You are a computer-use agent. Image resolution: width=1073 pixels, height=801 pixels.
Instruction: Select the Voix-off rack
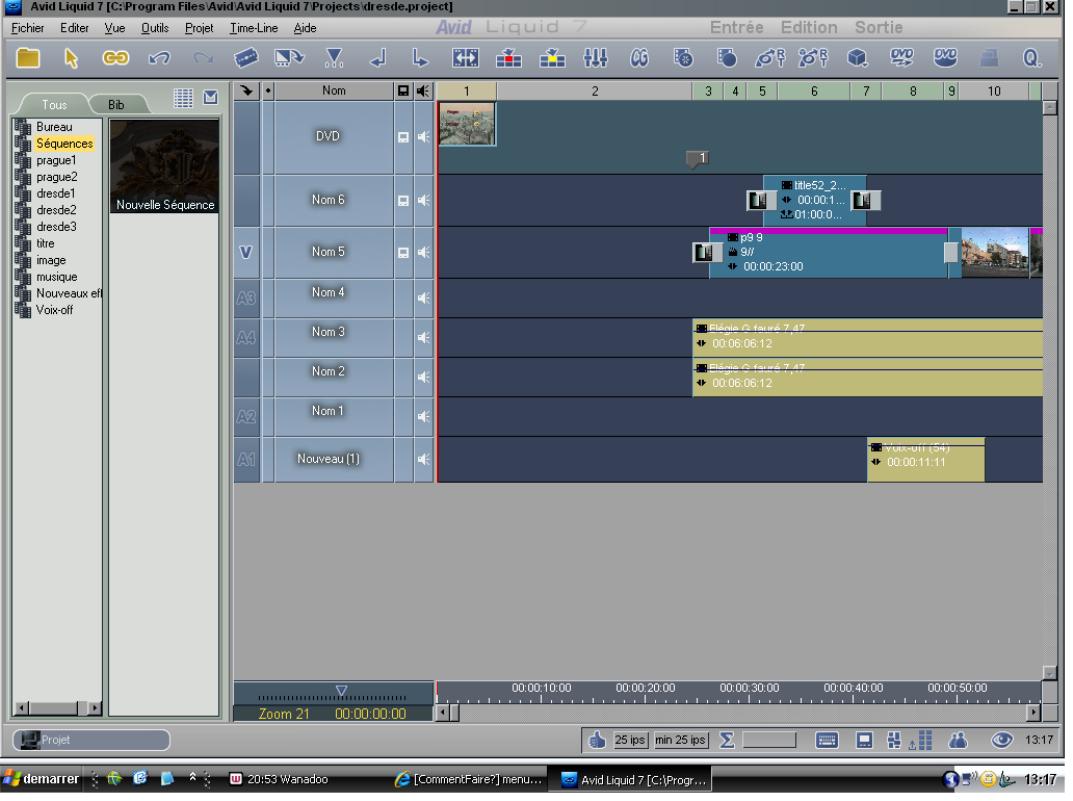point(54,310)
